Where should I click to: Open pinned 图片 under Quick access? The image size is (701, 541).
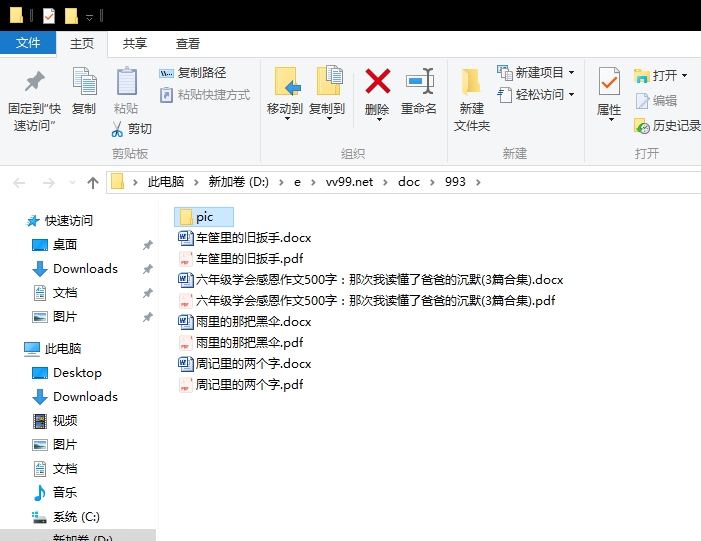pos(55,317)
